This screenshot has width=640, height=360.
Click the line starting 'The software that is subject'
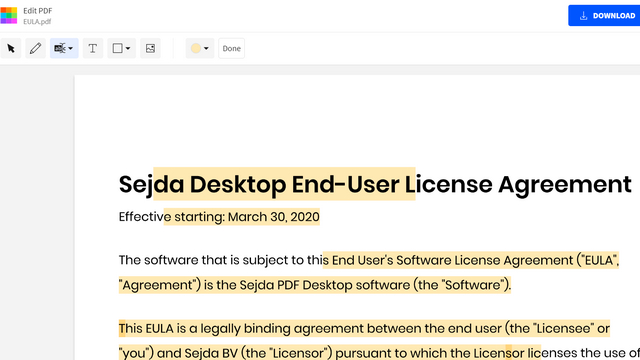[x=369, y=260]
